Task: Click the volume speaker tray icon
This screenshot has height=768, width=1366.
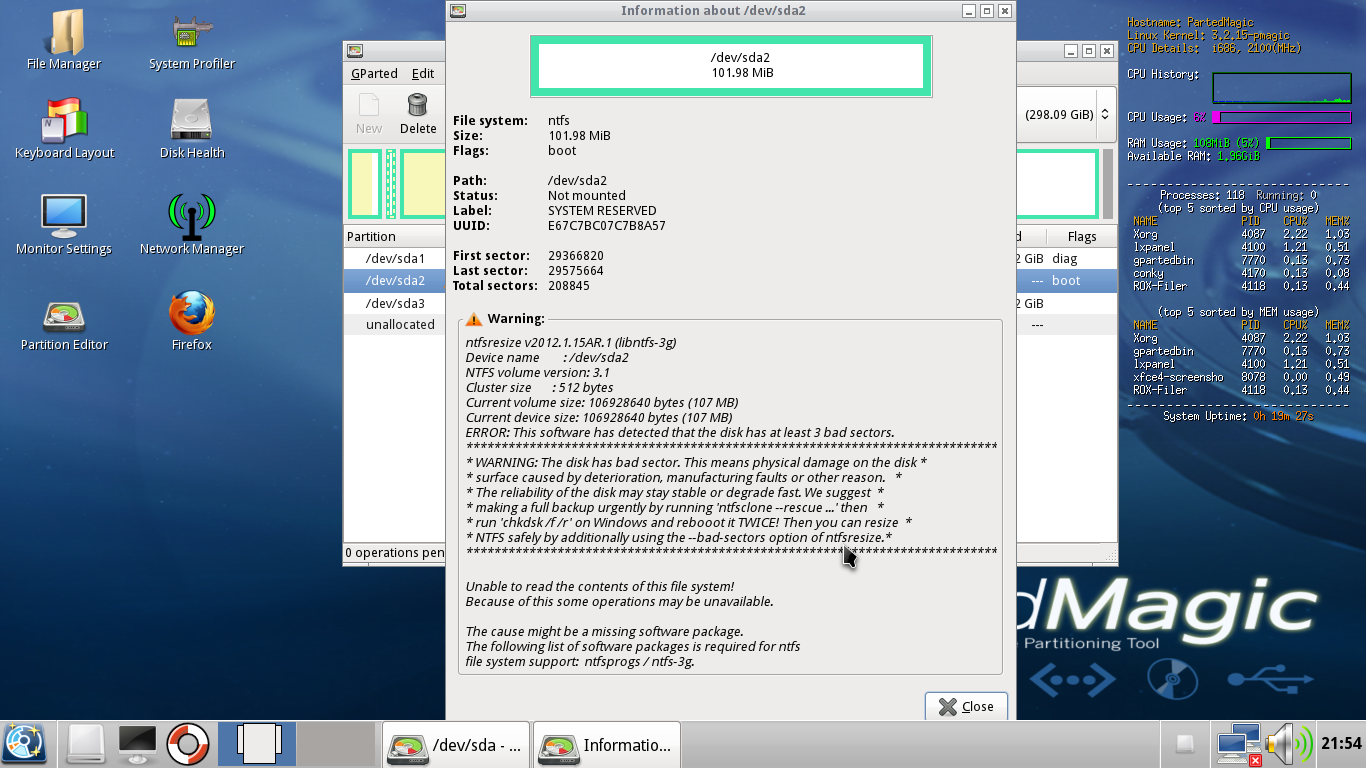Action: pyautogui.click(x=1288, y=745)
